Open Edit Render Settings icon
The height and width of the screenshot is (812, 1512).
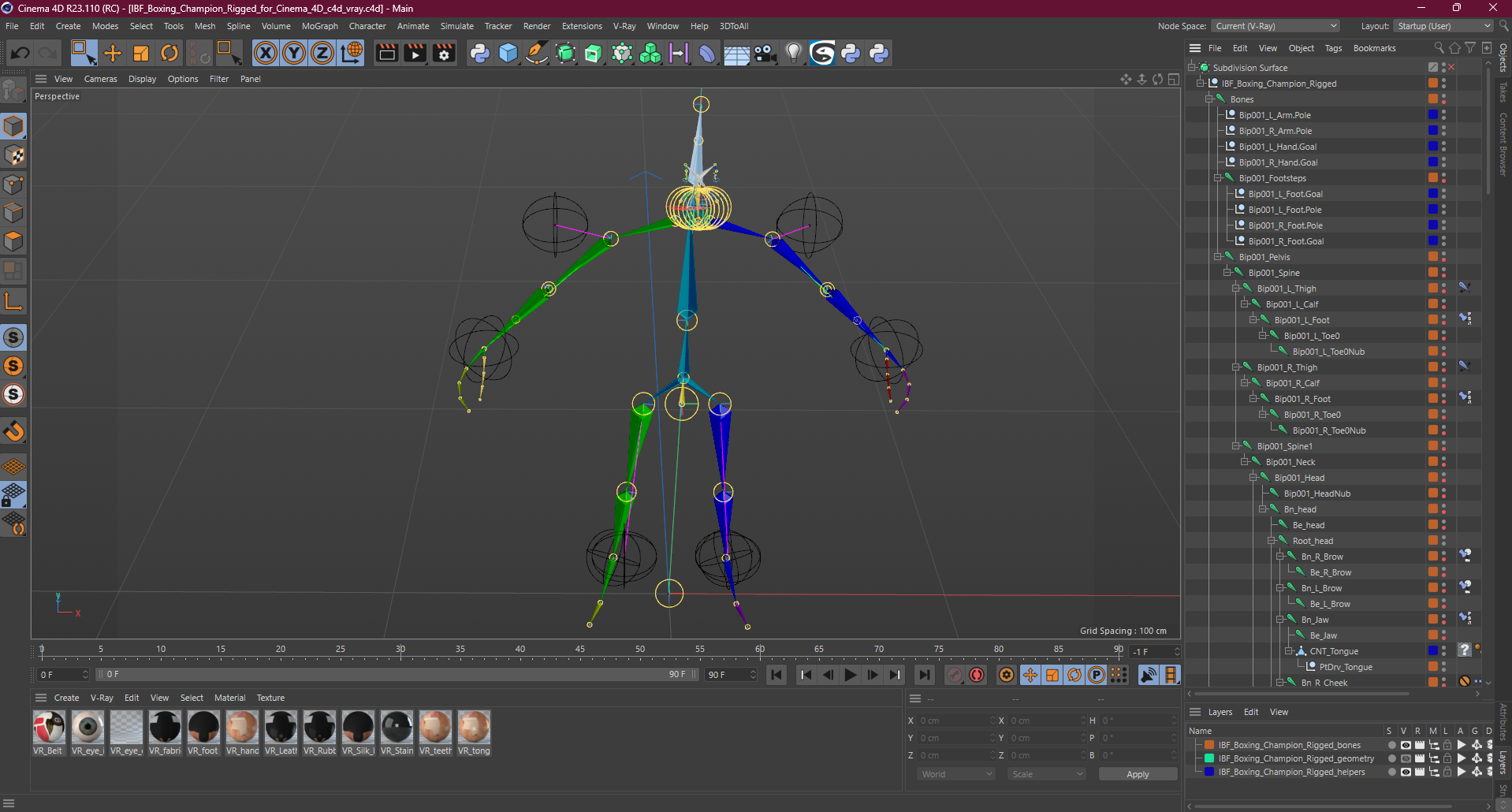pos(444,54)
